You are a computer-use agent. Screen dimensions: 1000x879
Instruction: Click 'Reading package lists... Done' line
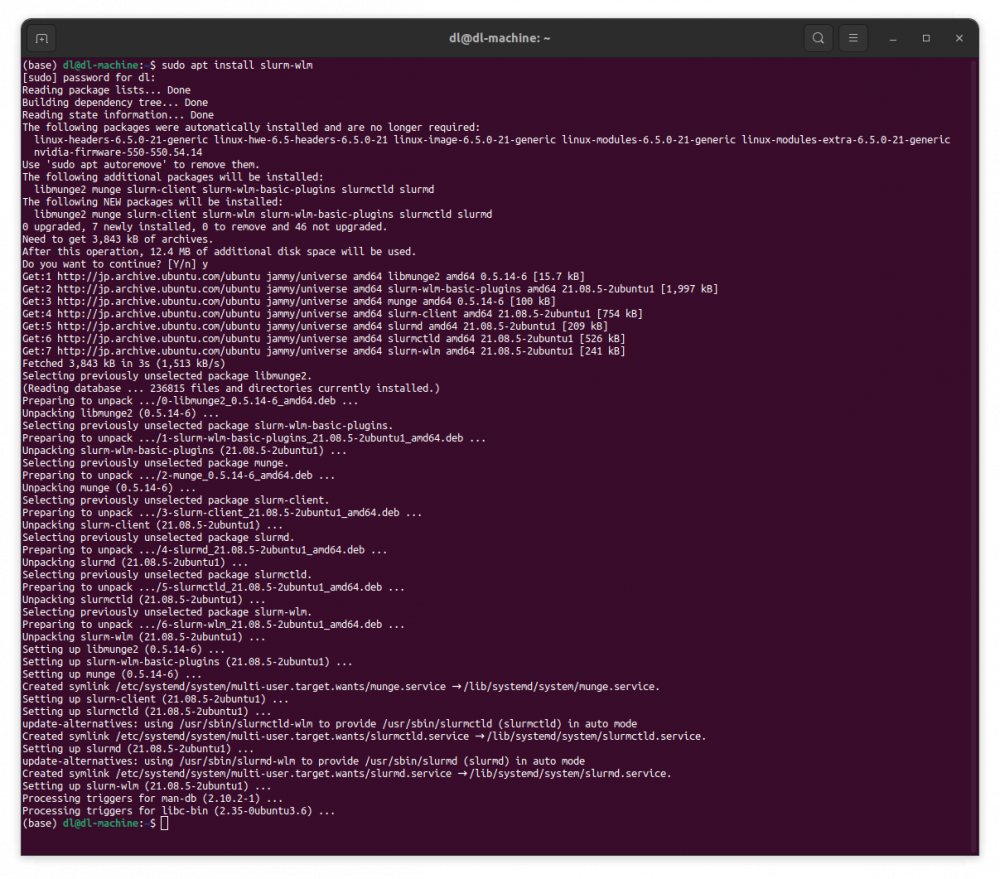107,90
